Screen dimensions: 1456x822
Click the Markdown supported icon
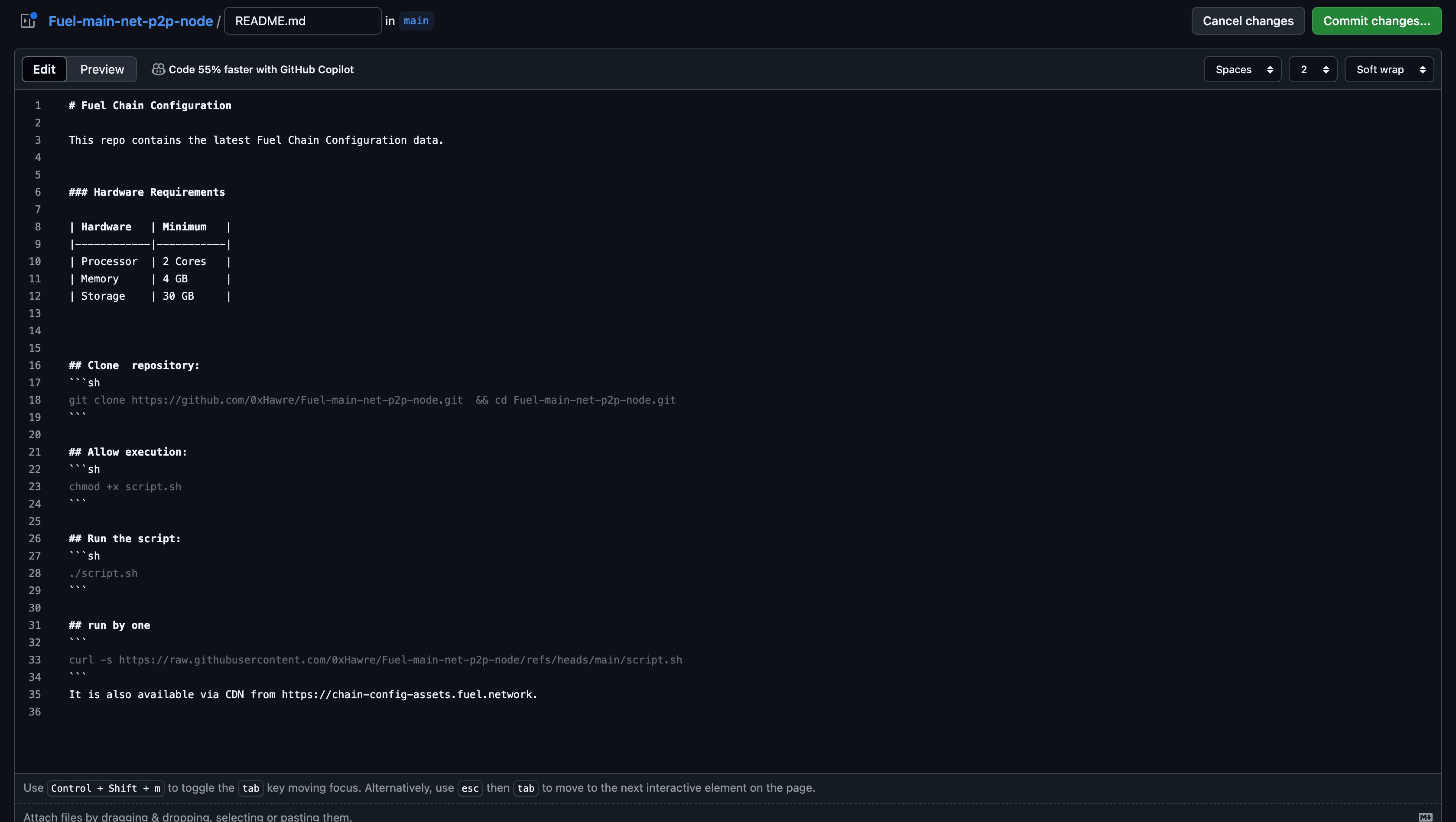click(x=1426, y=817)
